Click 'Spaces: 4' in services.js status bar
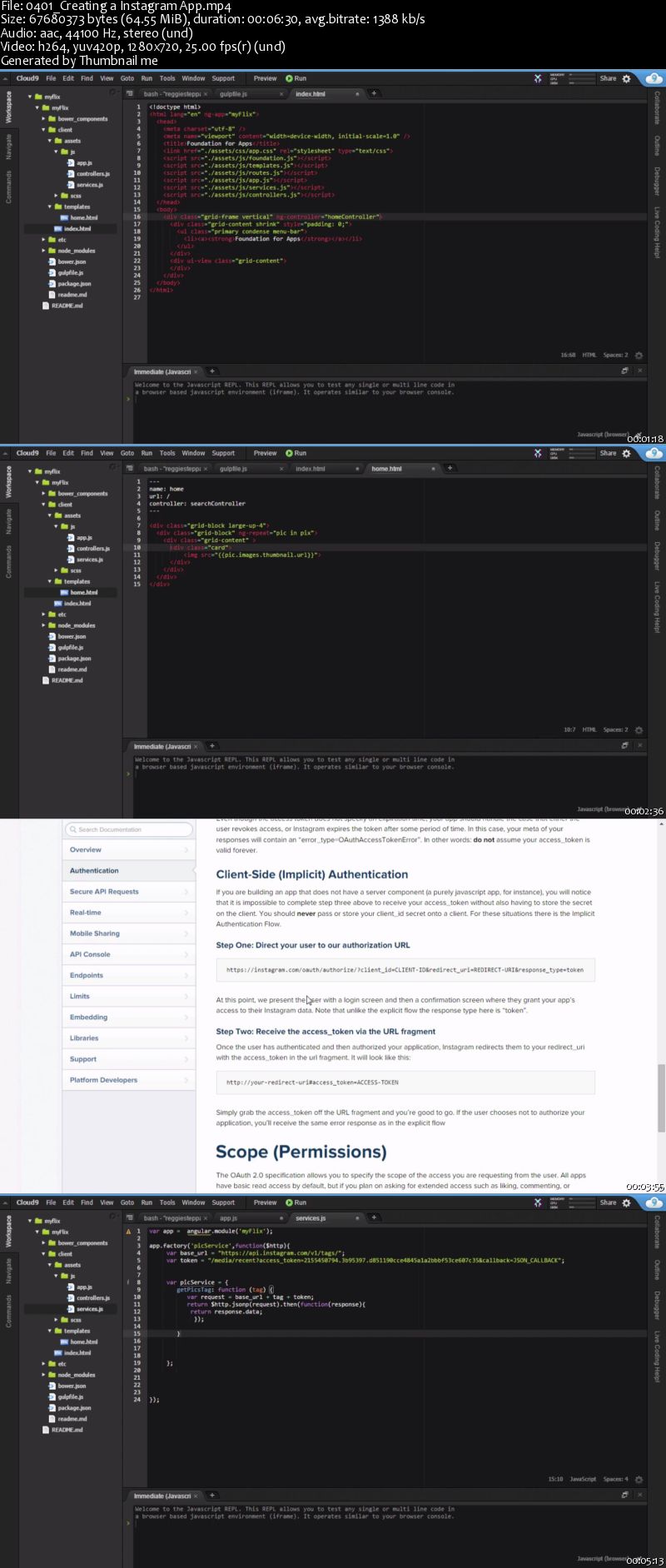Viewport: 666px width, 1568px height. click(616, 1480)
